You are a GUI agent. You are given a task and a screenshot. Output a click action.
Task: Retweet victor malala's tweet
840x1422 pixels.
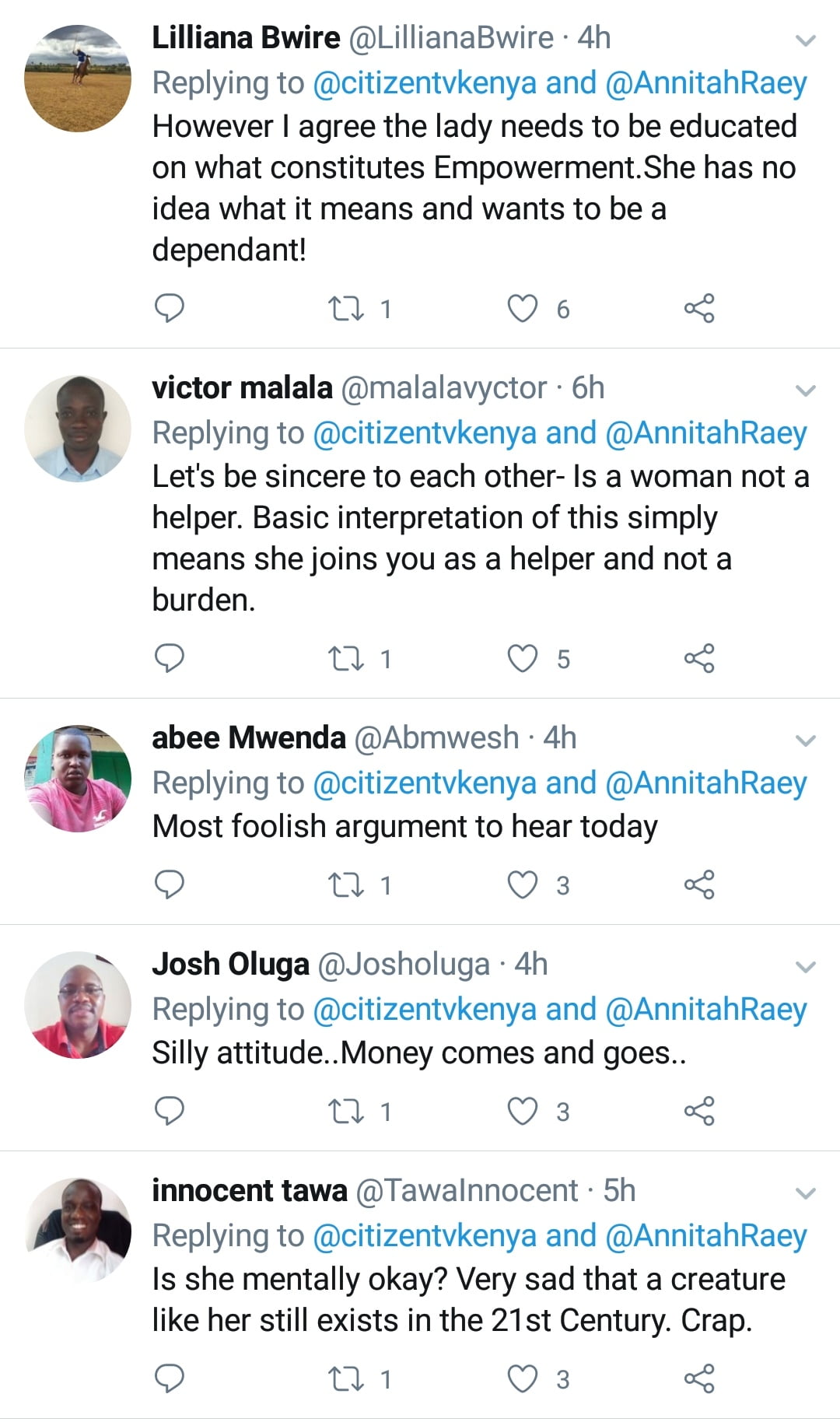click(346, 658)
